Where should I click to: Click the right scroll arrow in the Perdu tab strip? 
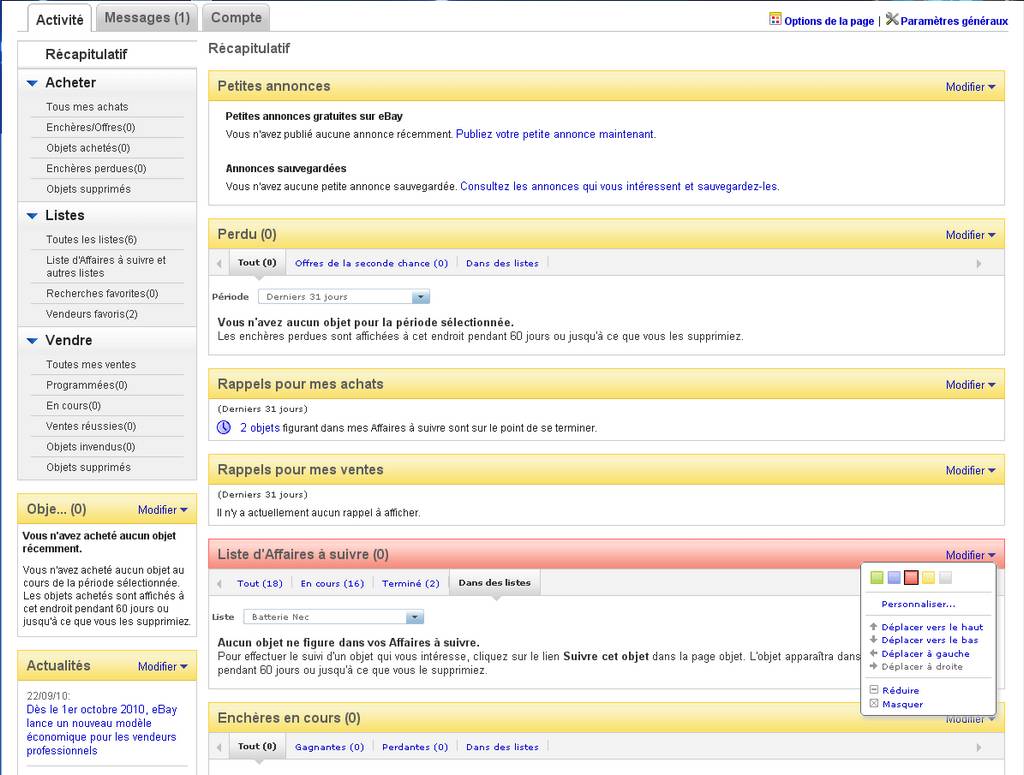pyautogui.click(x=978, y=264)
